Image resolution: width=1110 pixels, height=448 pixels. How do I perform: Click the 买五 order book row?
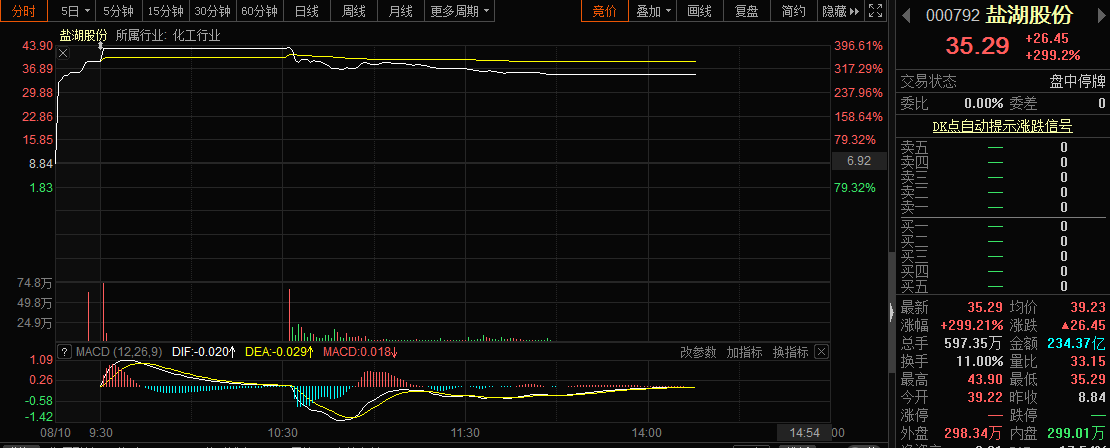point(1002,287)
